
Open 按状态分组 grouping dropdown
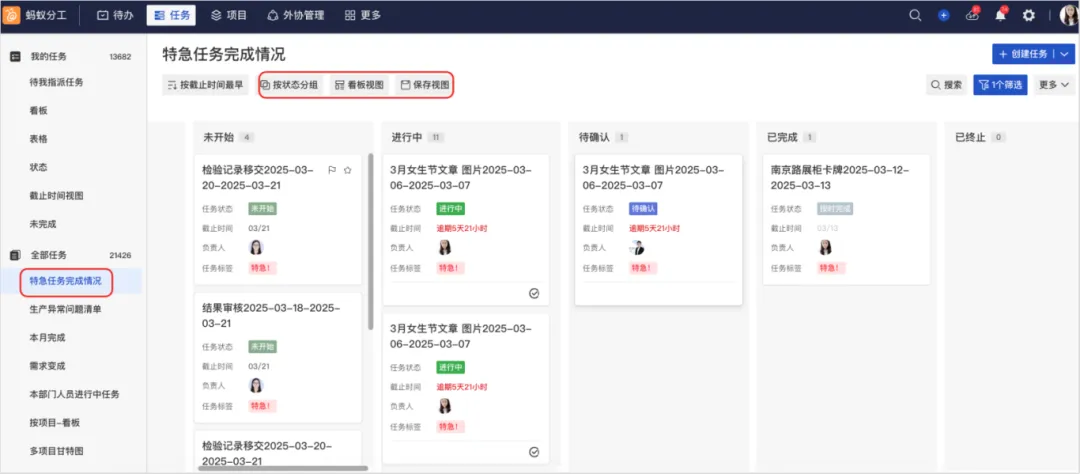[x=289, y=85]
